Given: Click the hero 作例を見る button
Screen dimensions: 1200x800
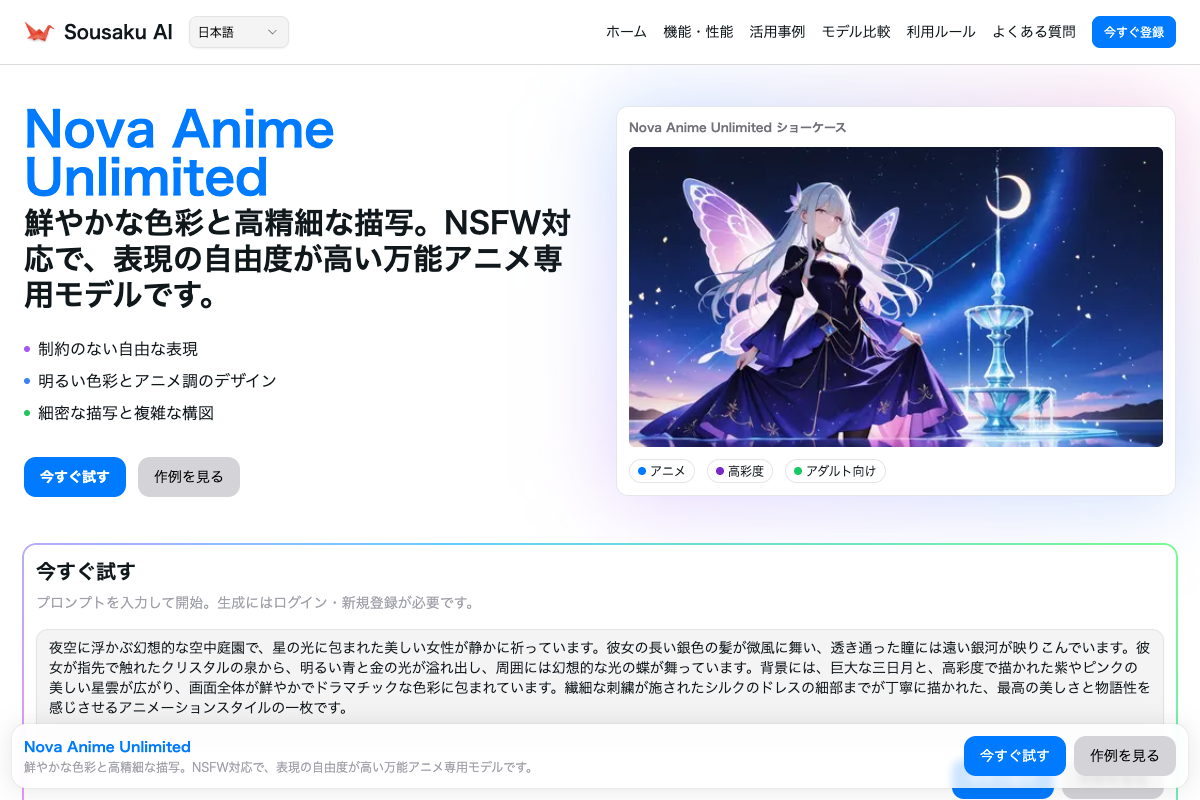Looking at the screenshot, I should tap(189, 477).
